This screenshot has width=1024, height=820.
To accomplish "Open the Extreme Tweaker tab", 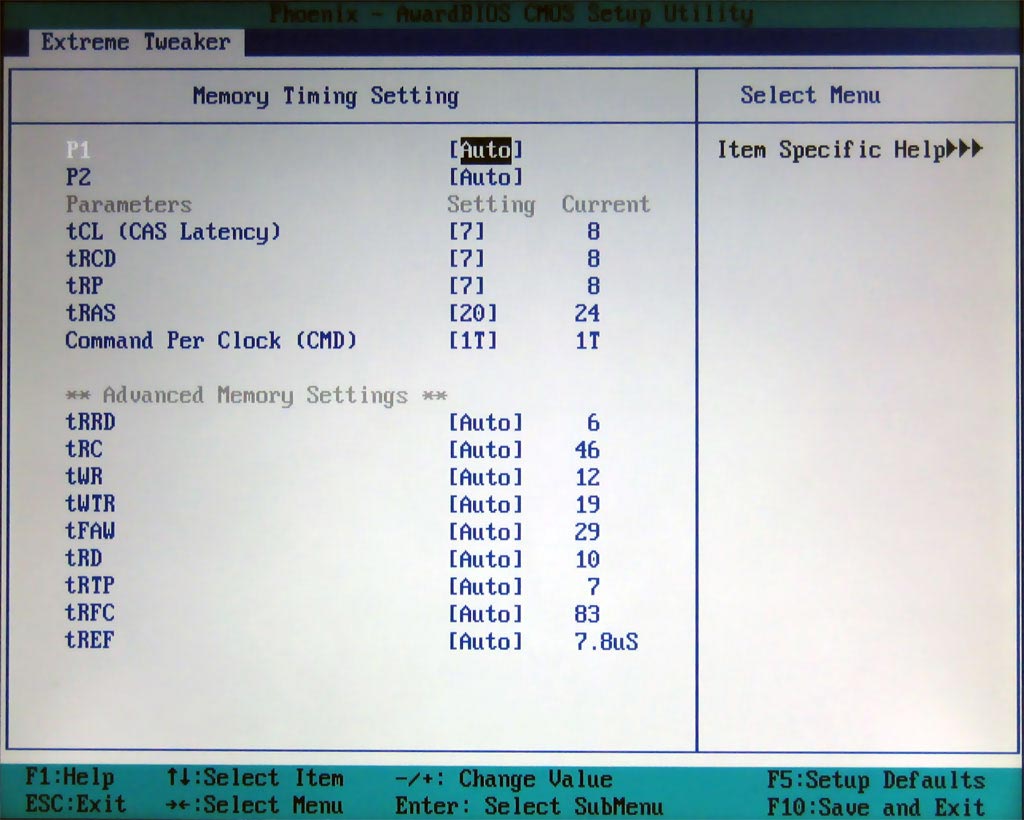I will click(136, 42).
